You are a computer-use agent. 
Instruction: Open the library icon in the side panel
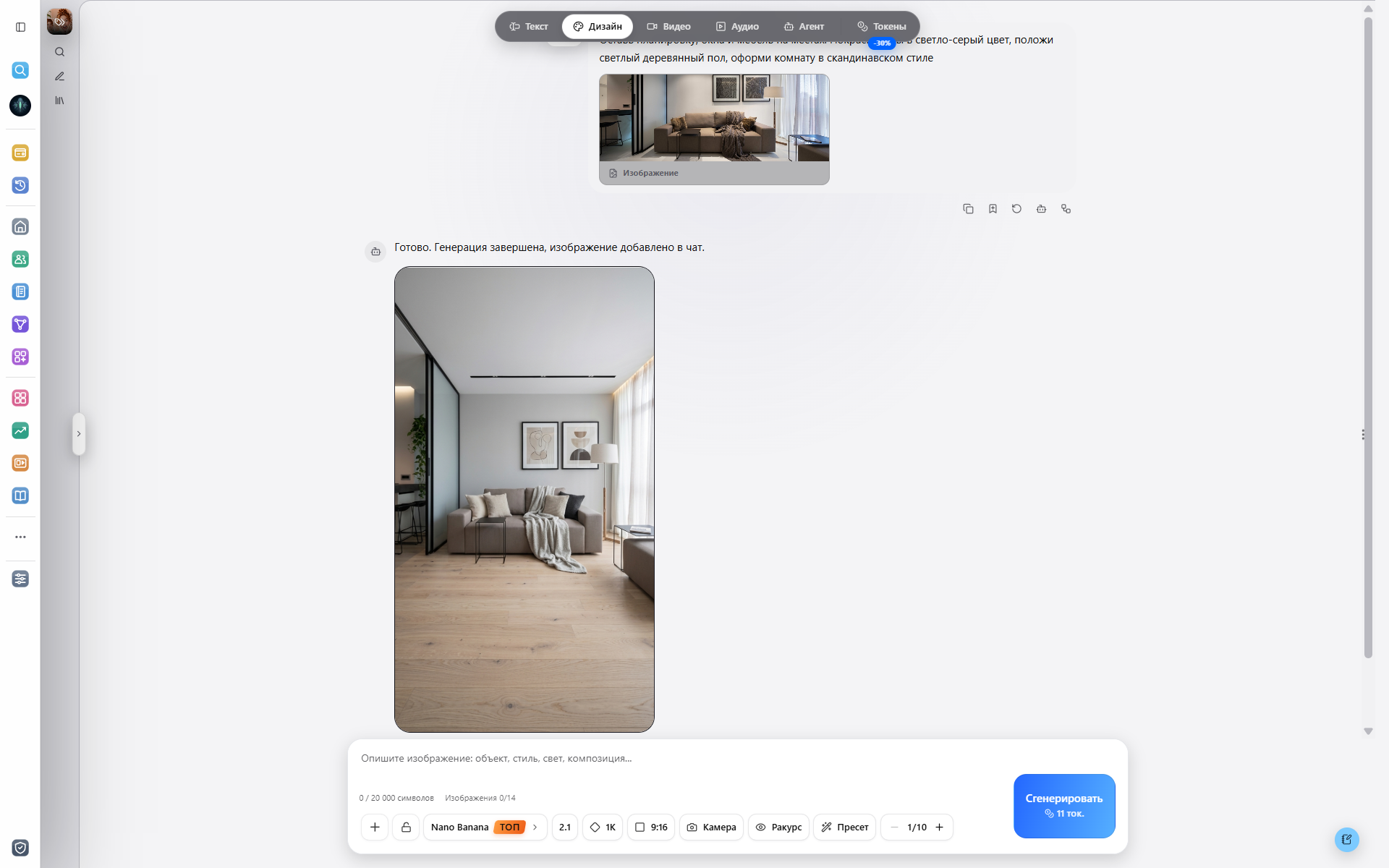click(x=59, y=101)
